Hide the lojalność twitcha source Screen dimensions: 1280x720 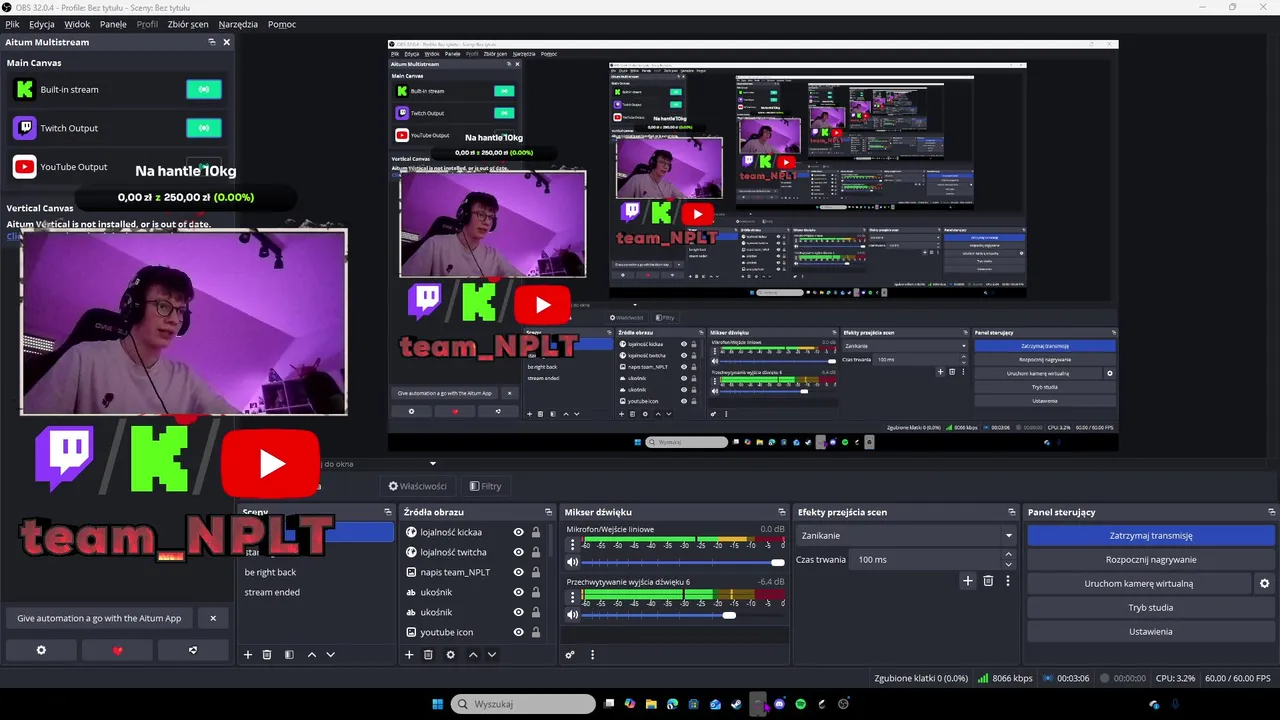tap(518, 552)
